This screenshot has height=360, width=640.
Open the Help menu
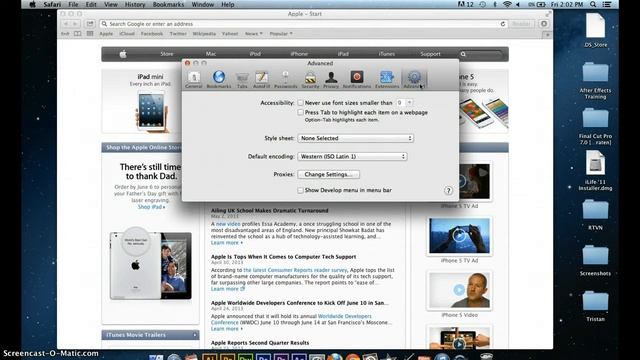[227, 4]
